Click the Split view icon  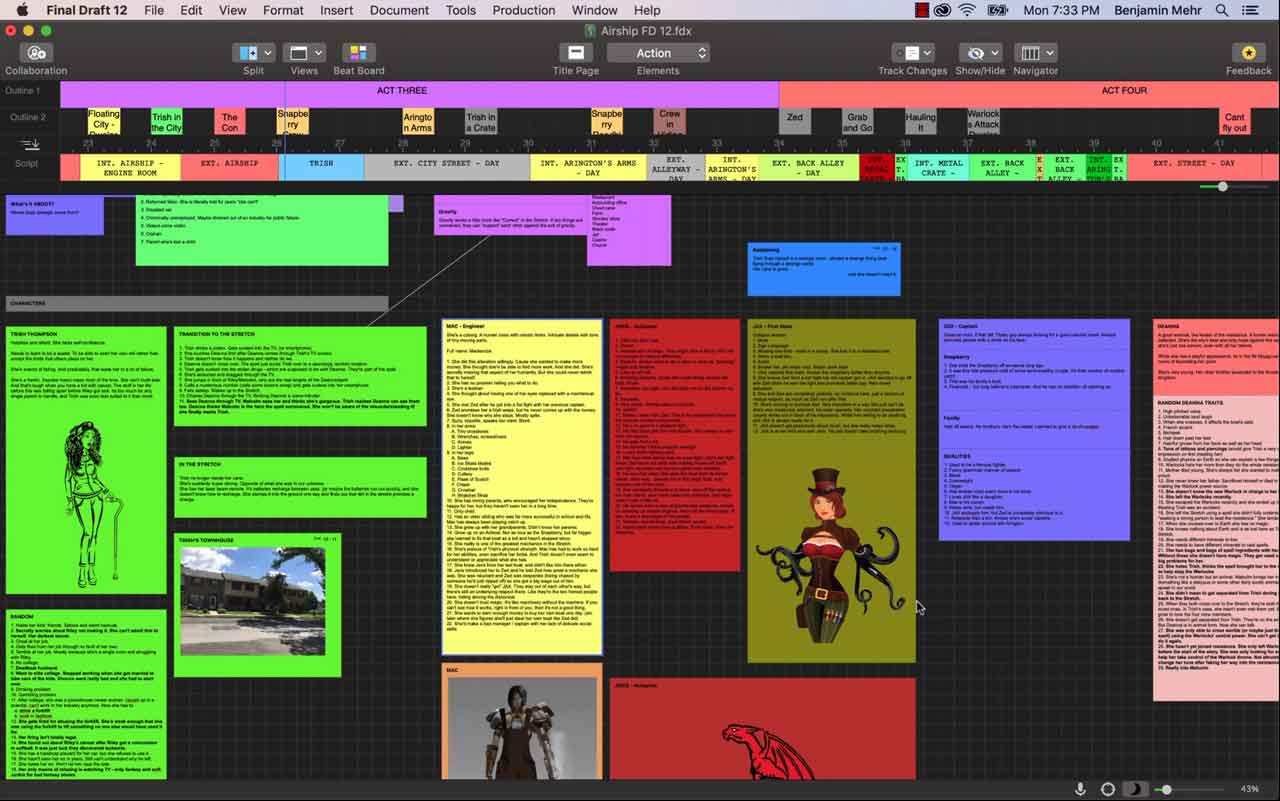pos(248,53)
